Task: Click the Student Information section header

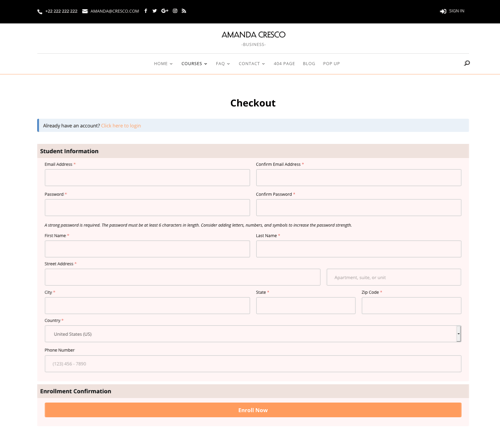Action: tap(253, 151)
